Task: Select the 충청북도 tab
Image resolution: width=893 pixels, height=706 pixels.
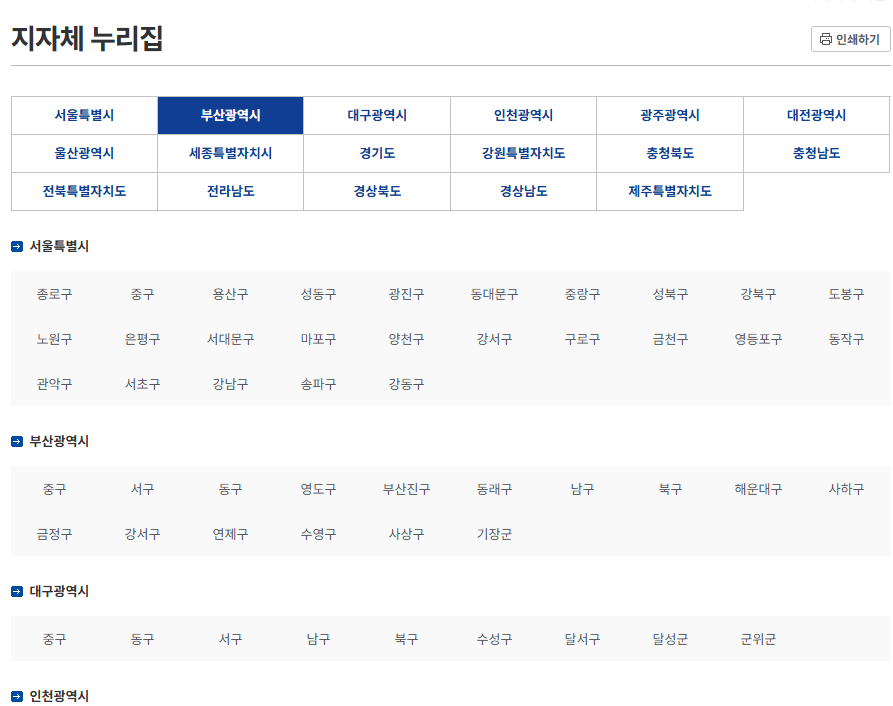Action: (x=670, y=153)
